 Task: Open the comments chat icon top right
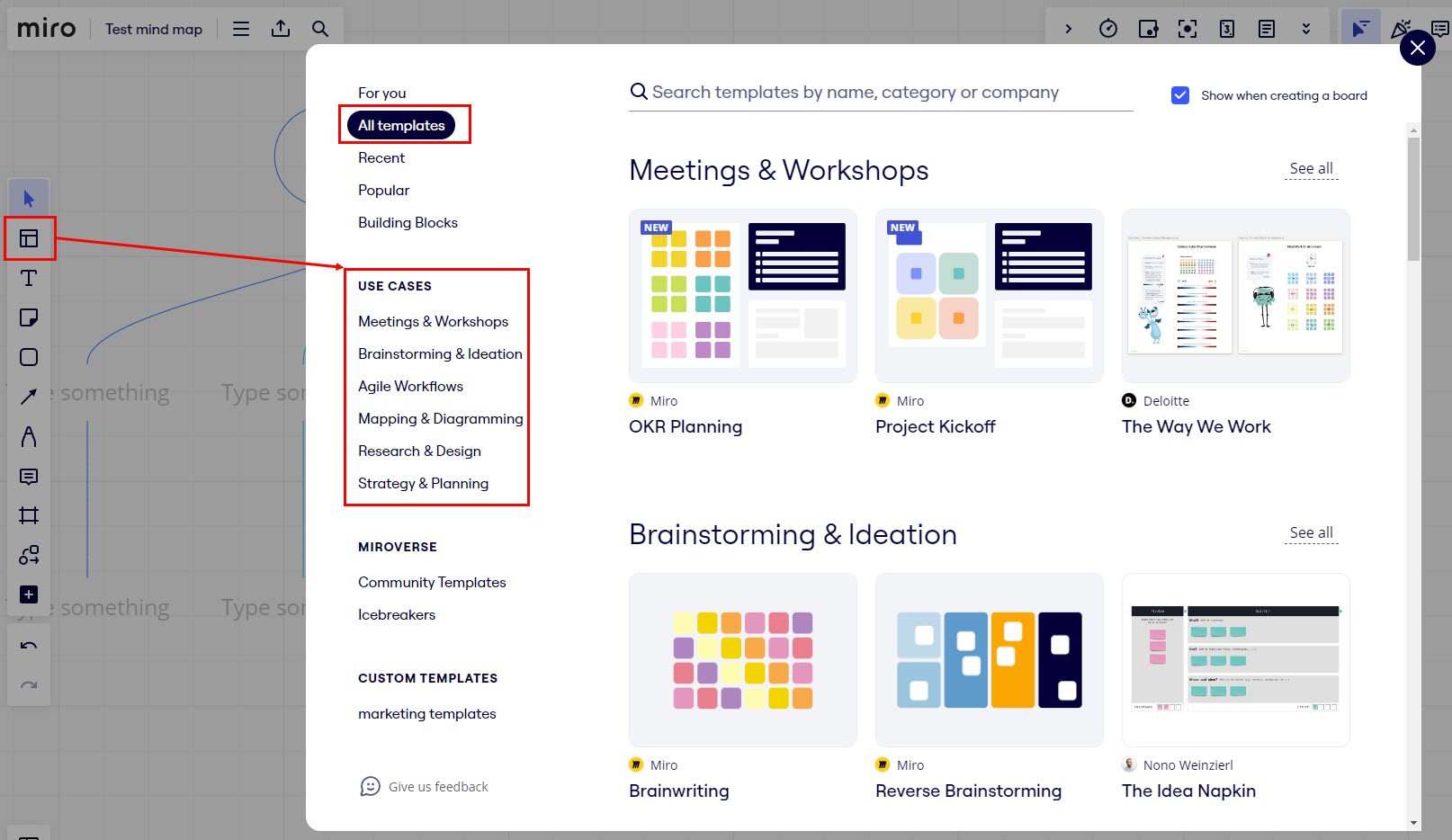(1439, 29)
